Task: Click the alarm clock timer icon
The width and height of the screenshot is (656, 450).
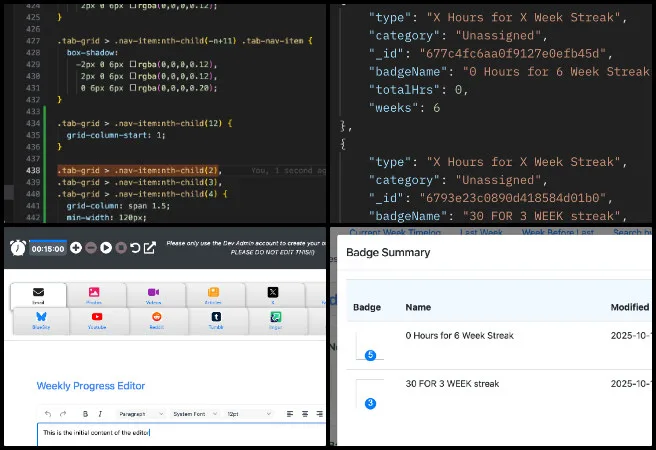Action: pyautogui.click(x=17, y=247)
